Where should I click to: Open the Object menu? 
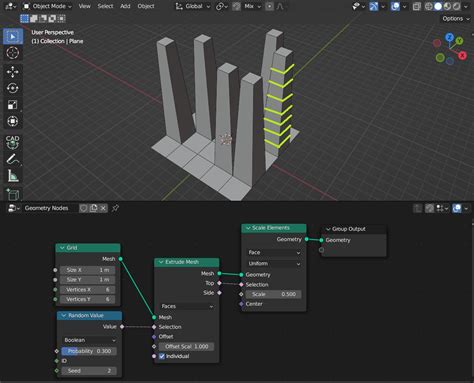[146, 6]
